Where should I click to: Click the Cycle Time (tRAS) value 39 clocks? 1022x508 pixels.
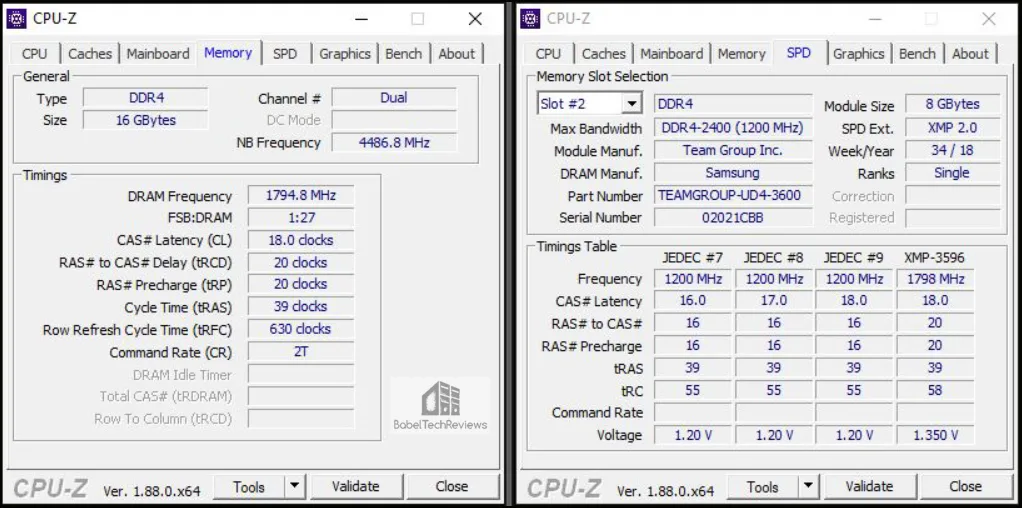pyautogui.click(x=301, y=306)
